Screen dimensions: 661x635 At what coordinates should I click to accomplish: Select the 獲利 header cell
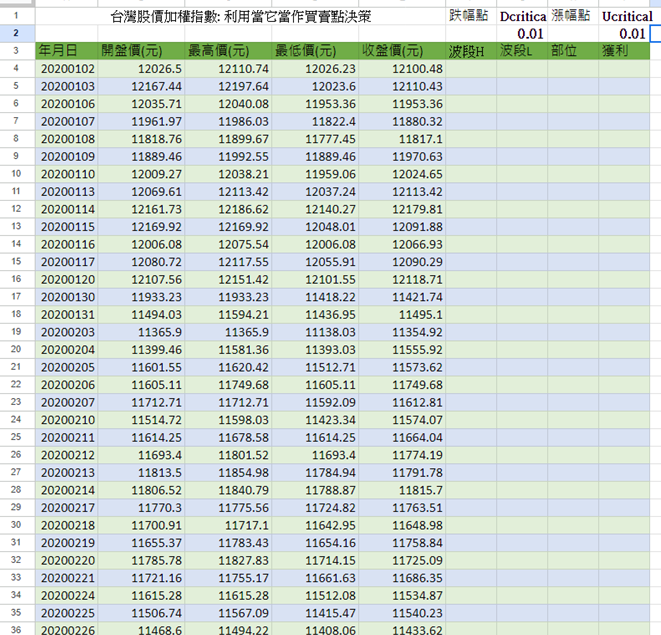click(624, 51)
